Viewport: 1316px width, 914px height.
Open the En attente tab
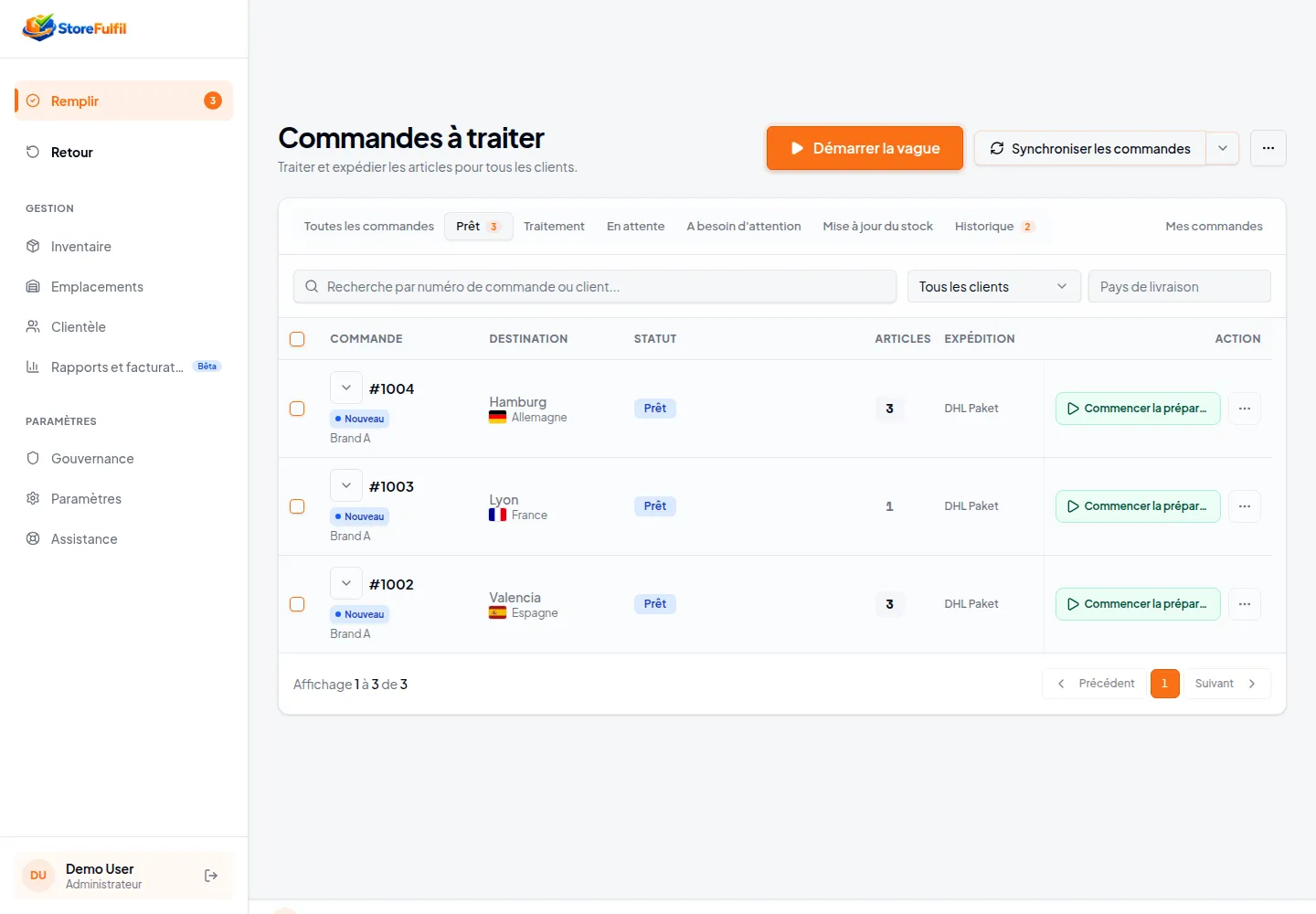pyautogui.click(x=636, y=226)
